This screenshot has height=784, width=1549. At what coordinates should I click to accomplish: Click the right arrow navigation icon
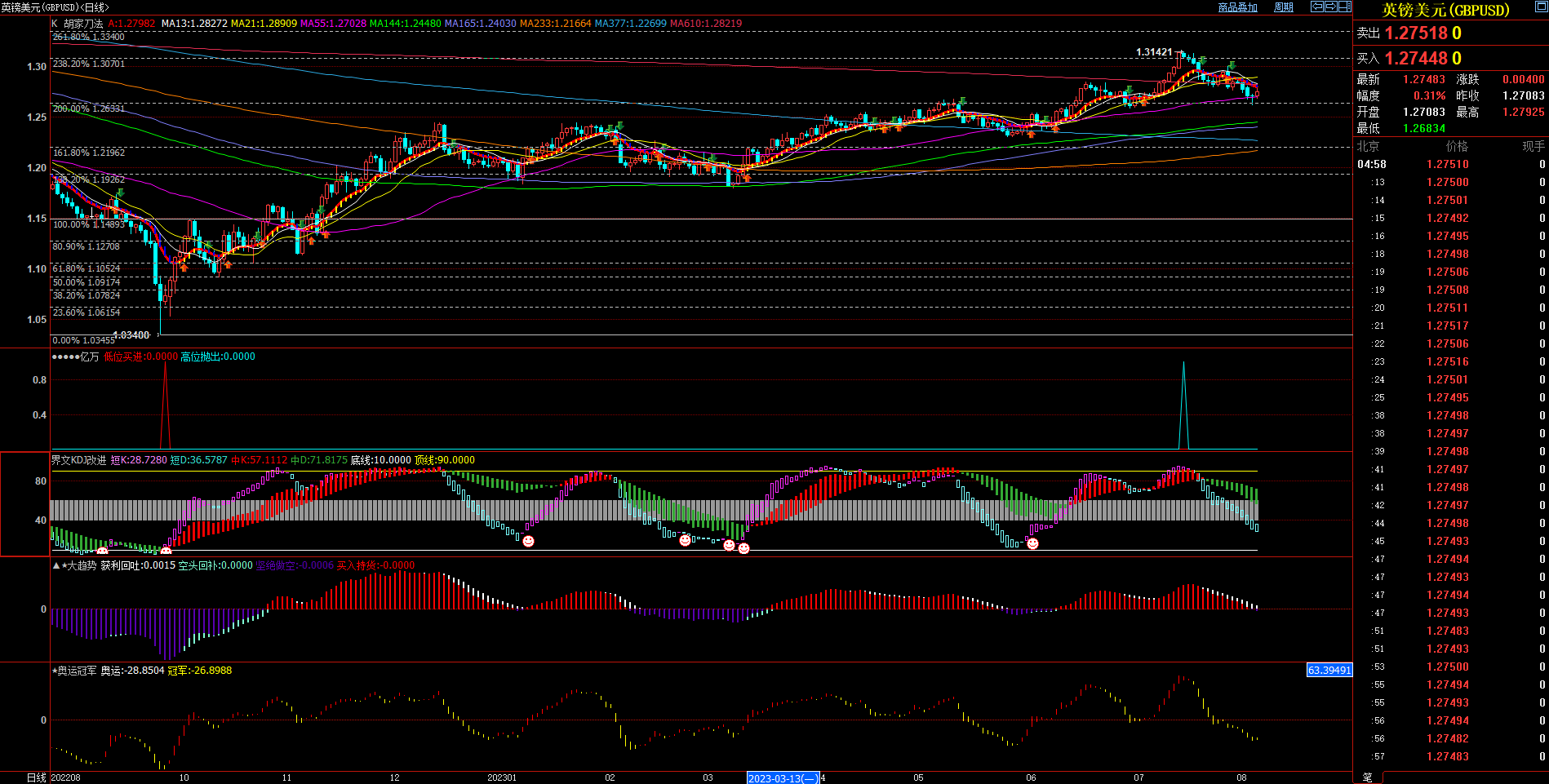coord(1331,7)
